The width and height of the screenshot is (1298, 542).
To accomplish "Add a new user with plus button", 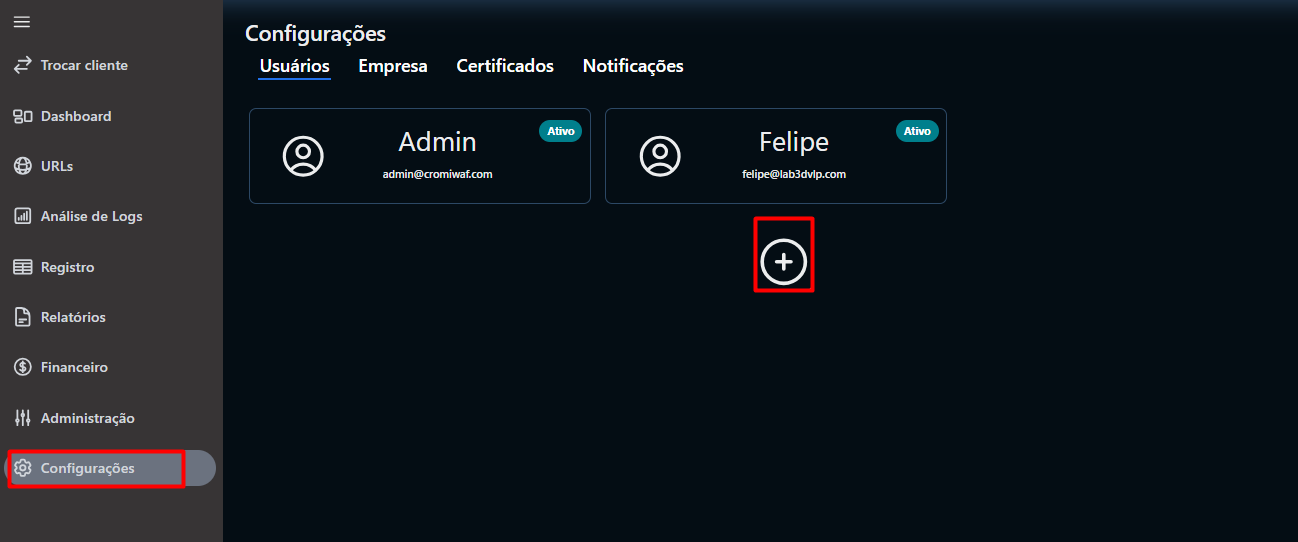I will coord(783,261).
